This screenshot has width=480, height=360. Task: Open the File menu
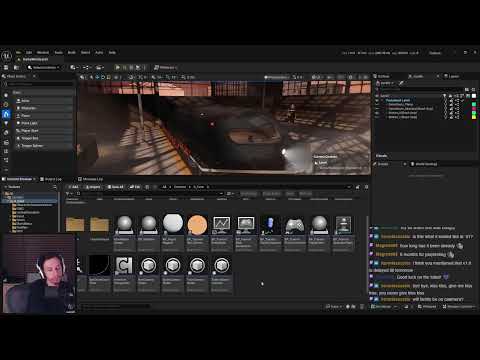tap(19, 52)
